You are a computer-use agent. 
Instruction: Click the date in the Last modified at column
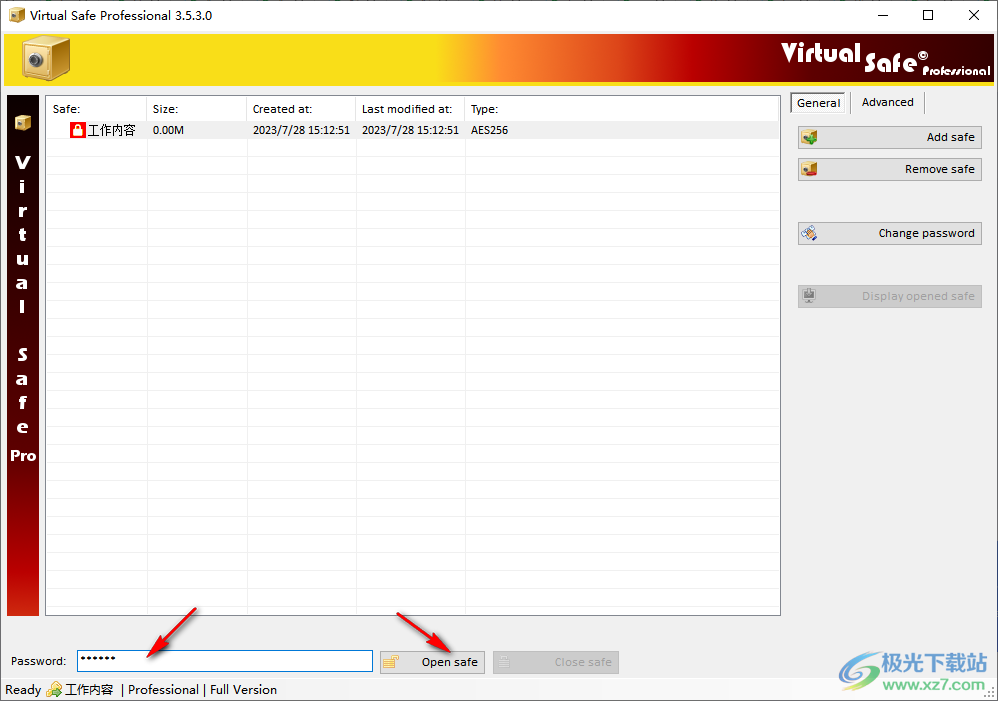pyautogui.click(x=411, y=131)
